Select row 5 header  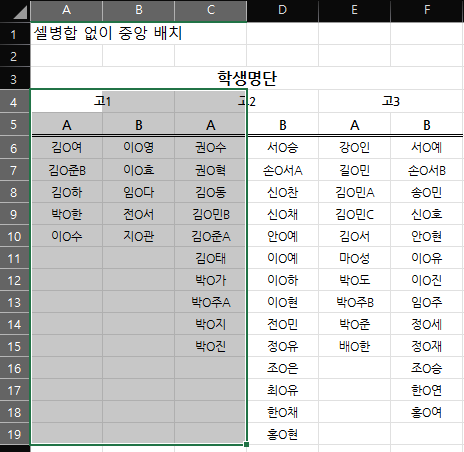click(x=15, y=124)
